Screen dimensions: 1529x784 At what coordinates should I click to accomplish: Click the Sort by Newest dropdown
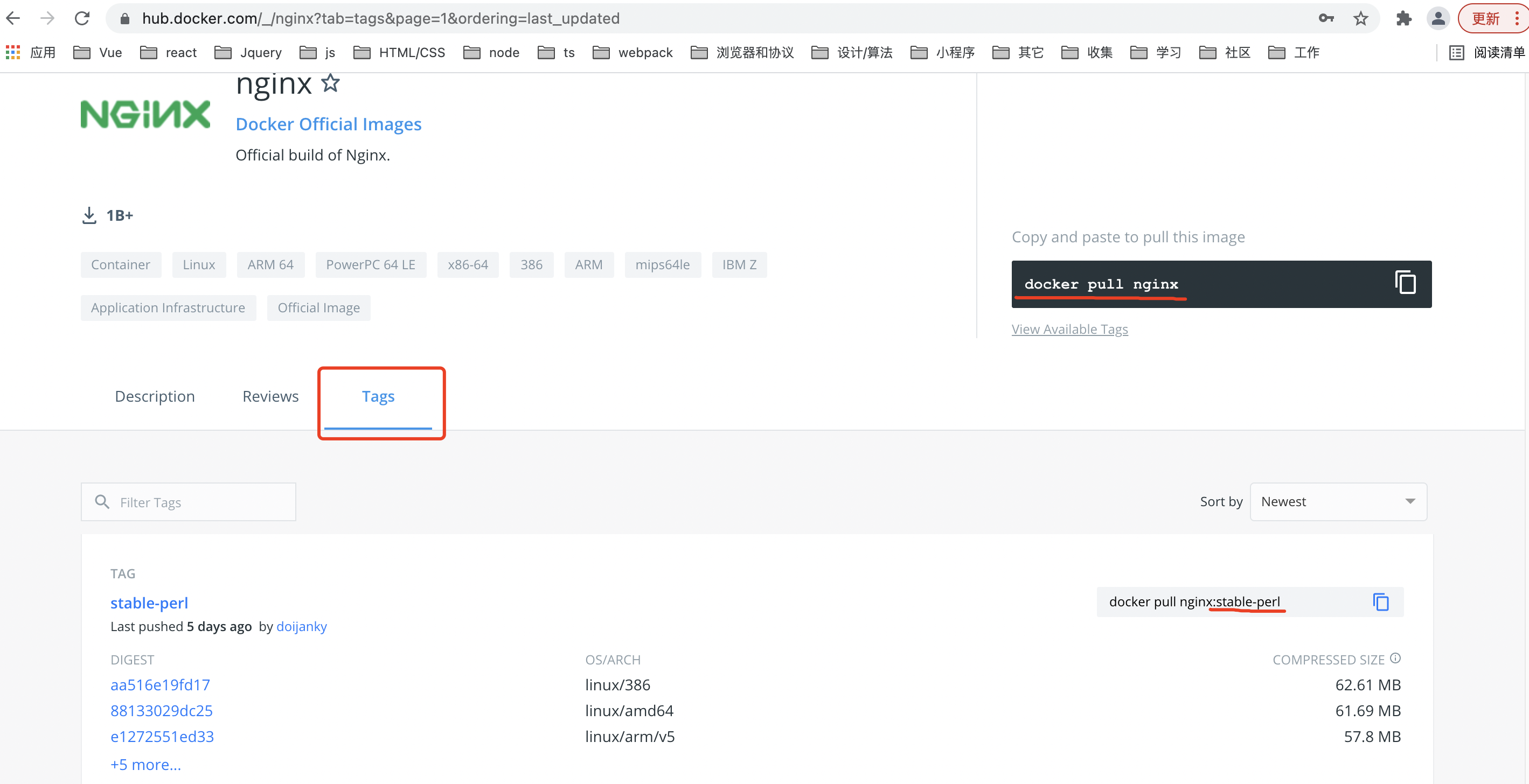(x=1339, y=501)
